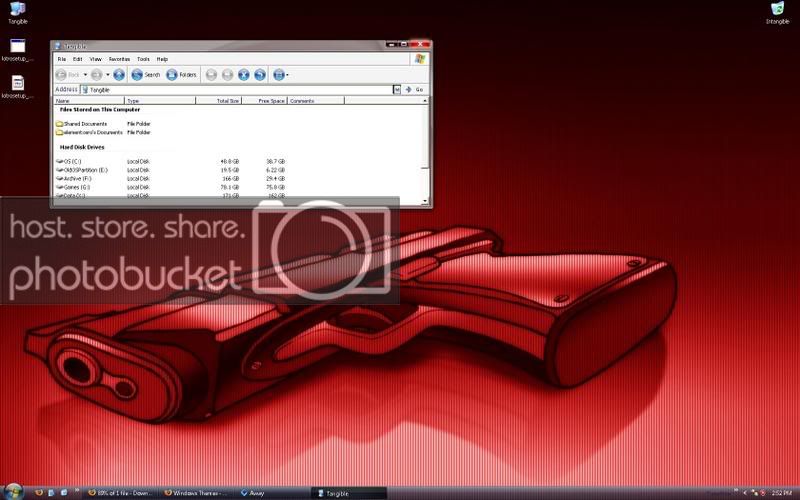Expand the Address bar dropdown
This screenshot has width=800, height=500.
click(x=396, y=90)
